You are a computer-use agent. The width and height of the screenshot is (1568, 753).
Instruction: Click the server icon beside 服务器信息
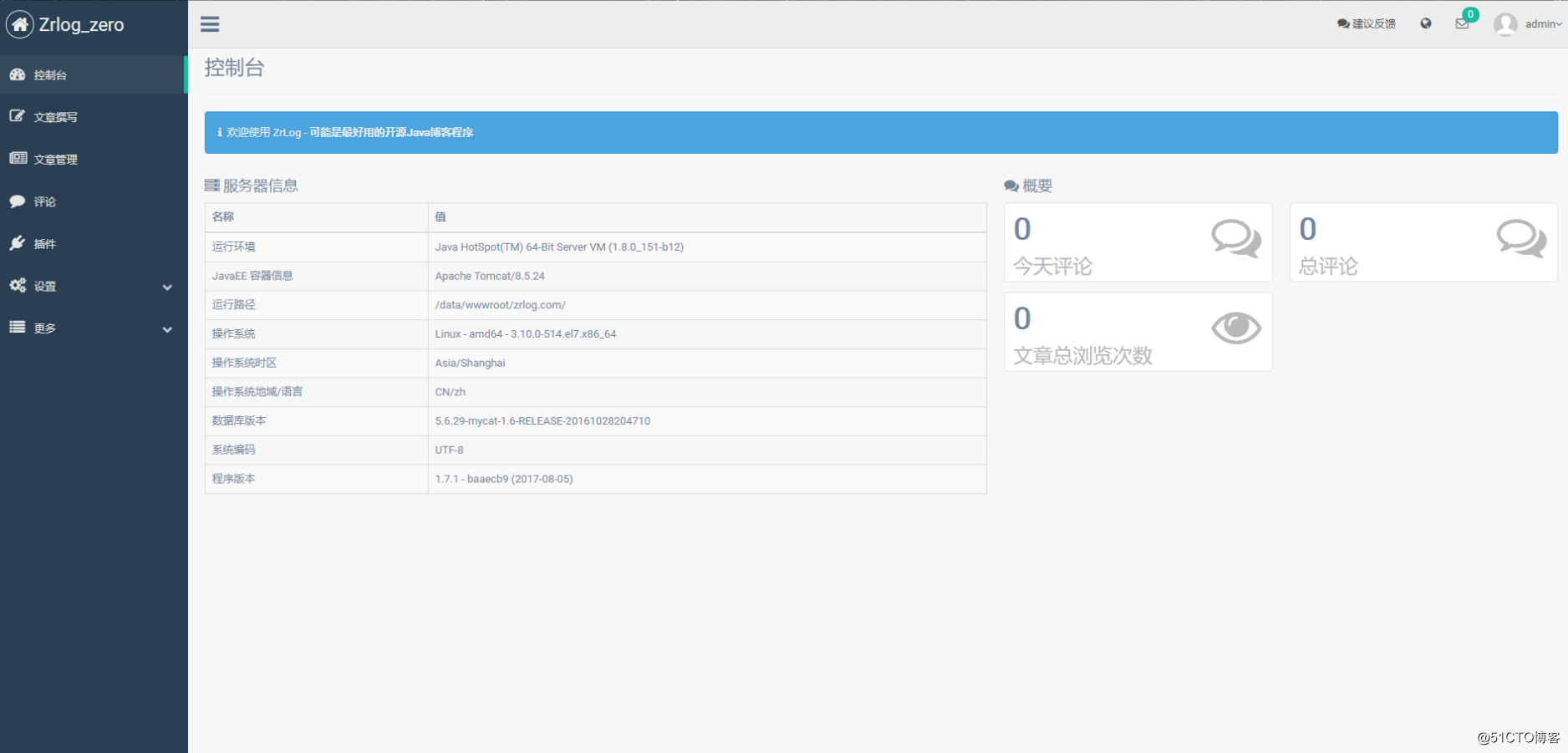(212, 186)
